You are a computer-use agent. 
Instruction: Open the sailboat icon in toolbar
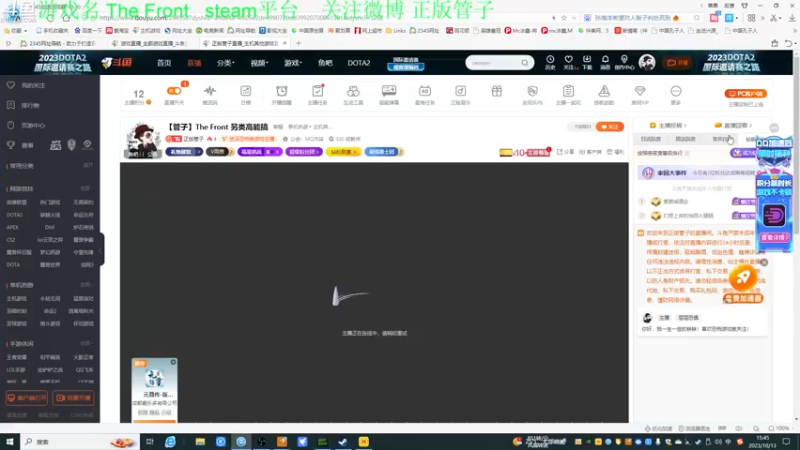pos(604,94)
